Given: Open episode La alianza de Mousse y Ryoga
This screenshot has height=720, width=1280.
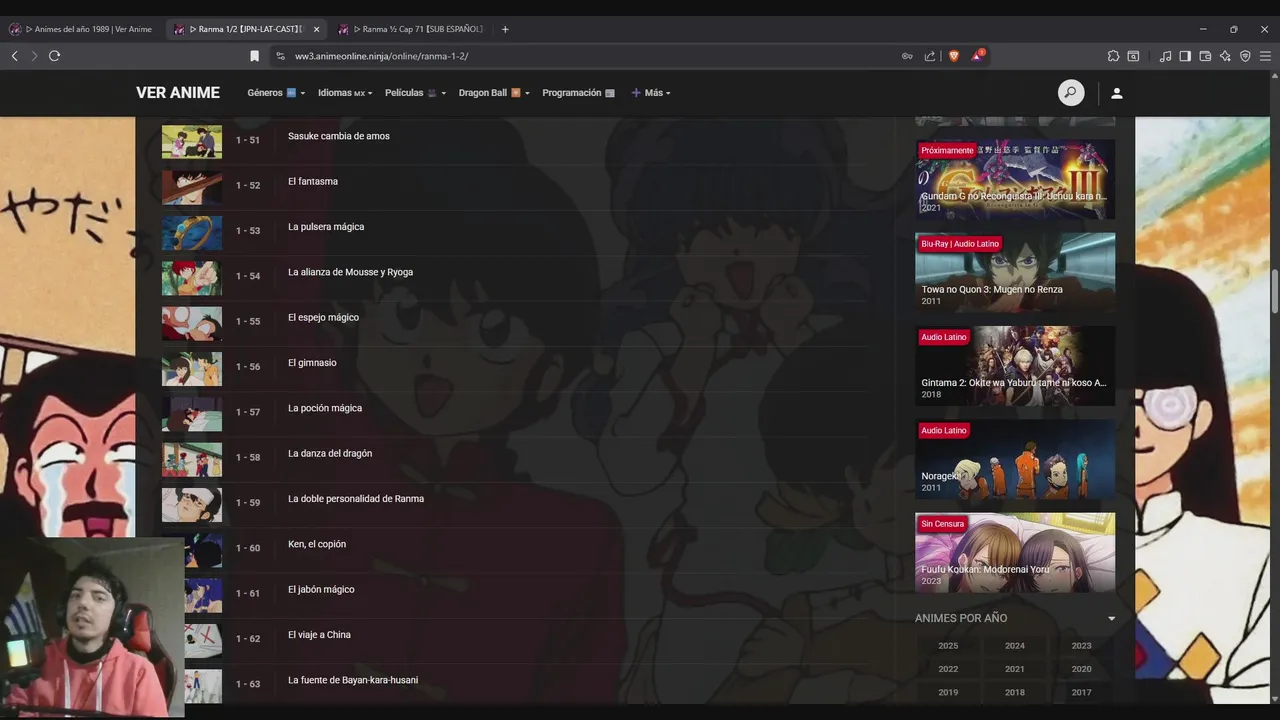Looking at the screenshot, I should [350, 272].
